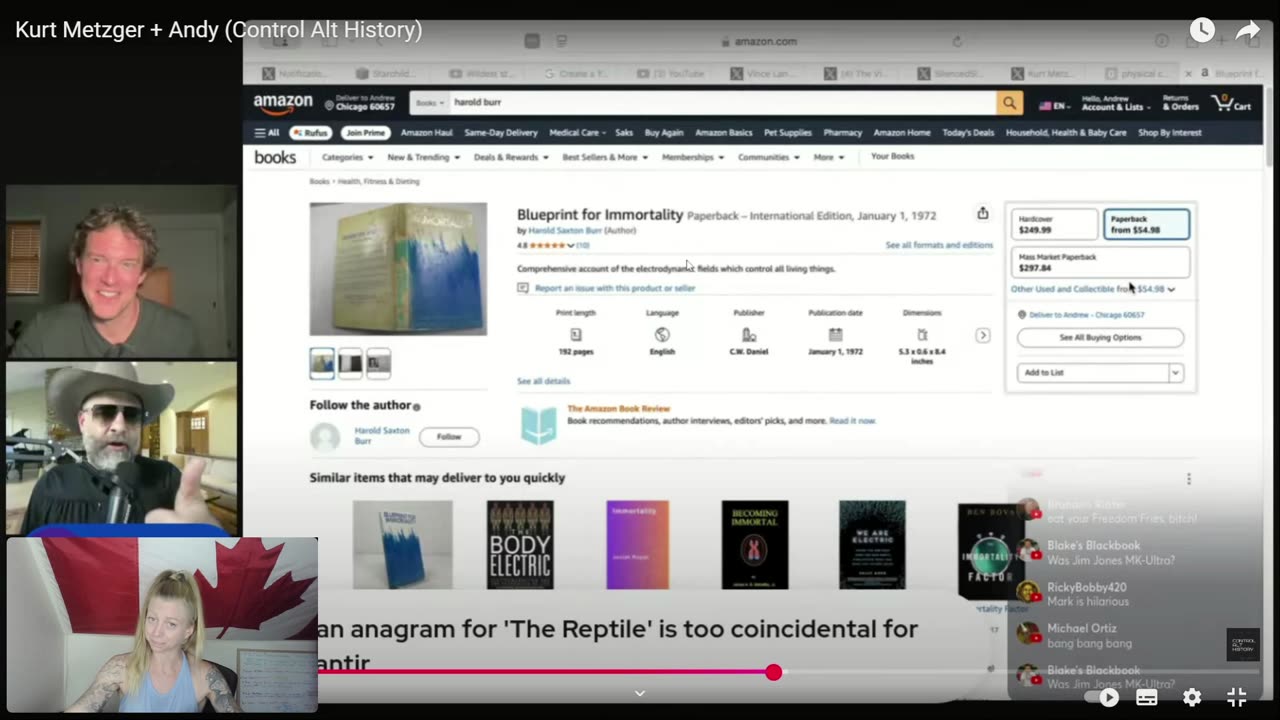Click the product share icon beside title
The image size is (1280, 720).
pyautogui.click(x=982, y=213)
